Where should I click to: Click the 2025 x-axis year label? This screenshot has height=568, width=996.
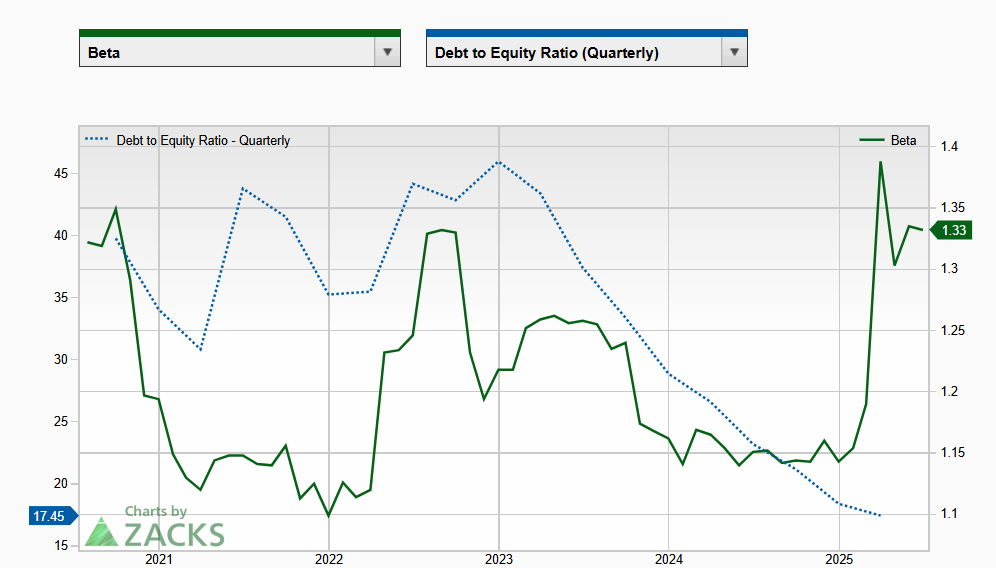pos(839,559)
